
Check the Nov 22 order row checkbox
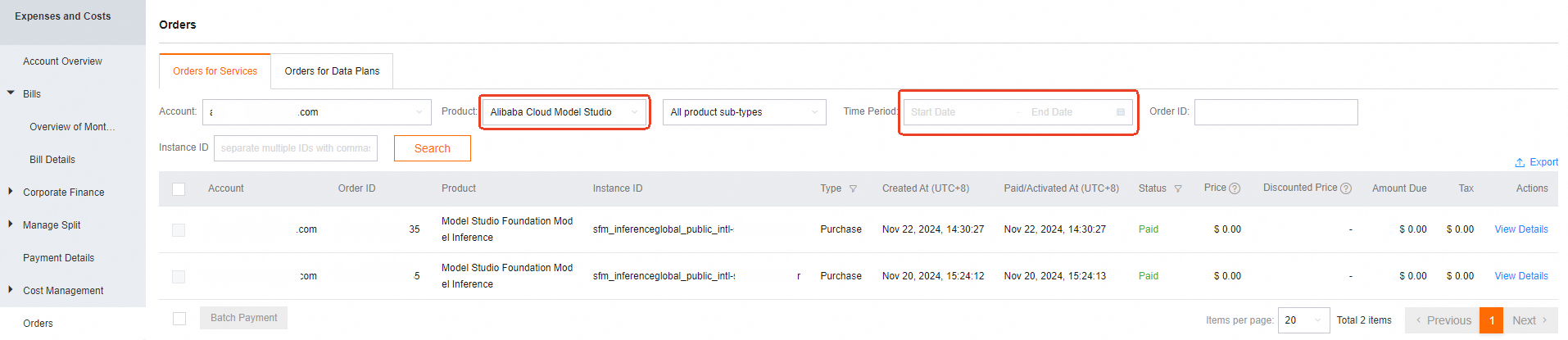[179, 230]
